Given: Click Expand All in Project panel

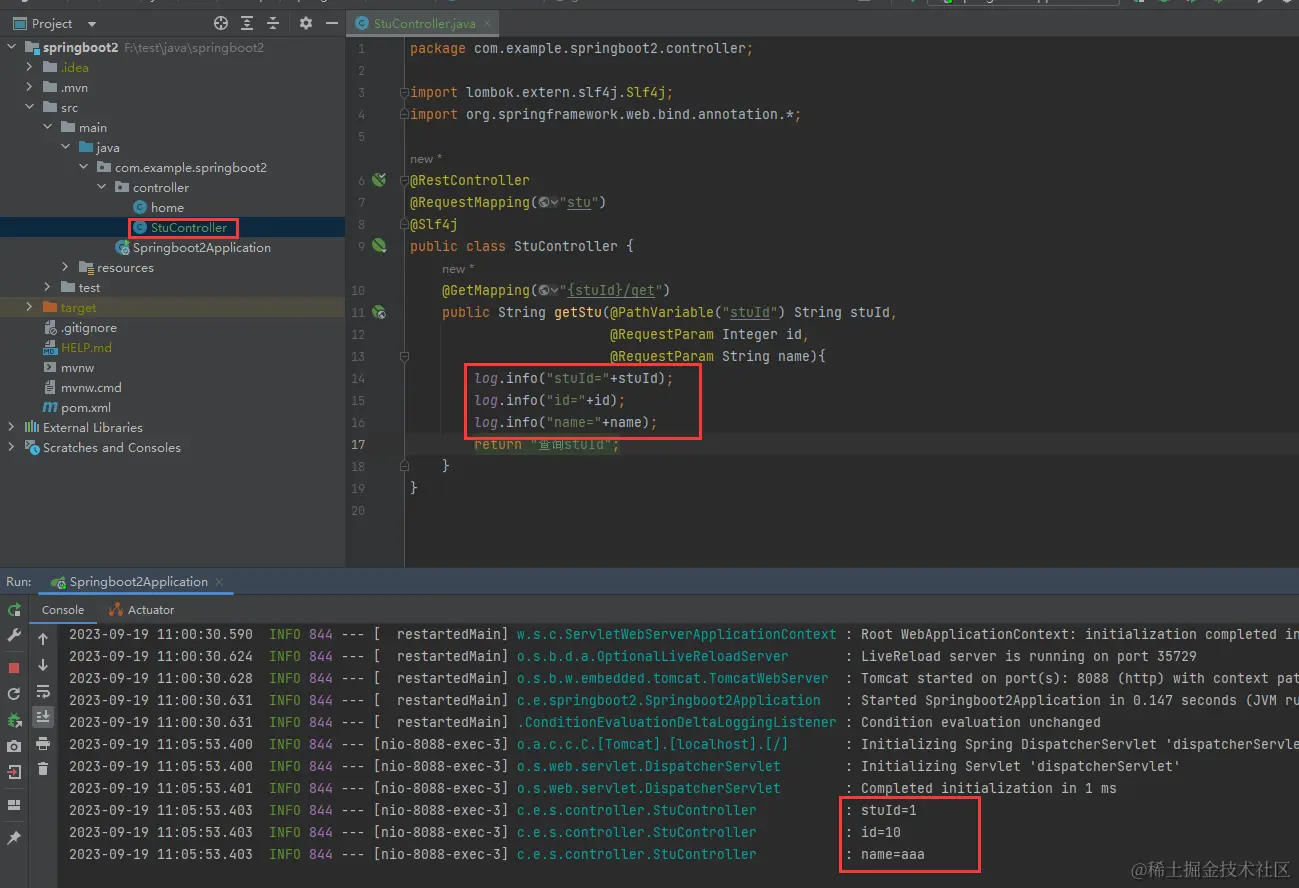Looking at the screenshot, I should 248,23.
